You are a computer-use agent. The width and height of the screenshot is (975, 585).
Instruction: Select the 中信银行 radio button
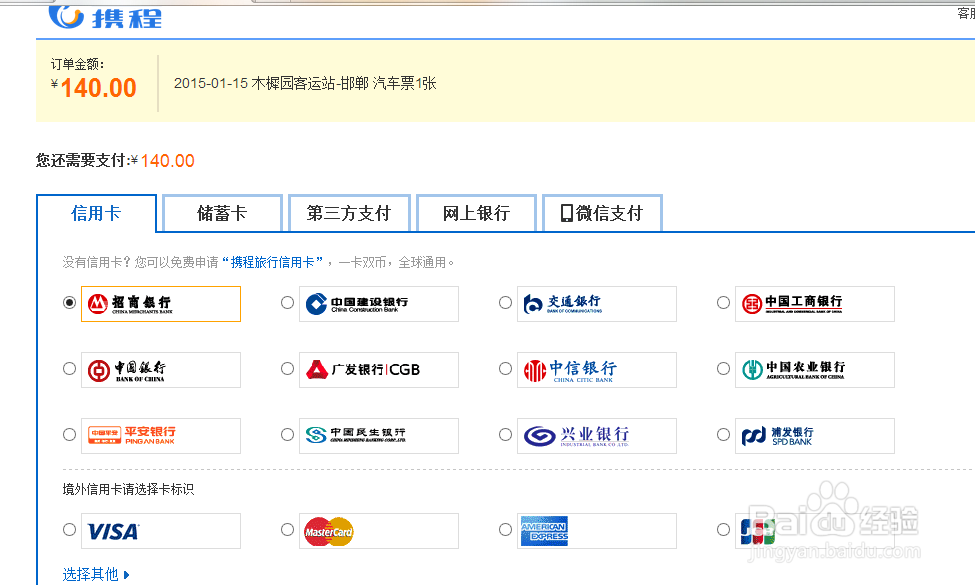click(x=506, y=369)
